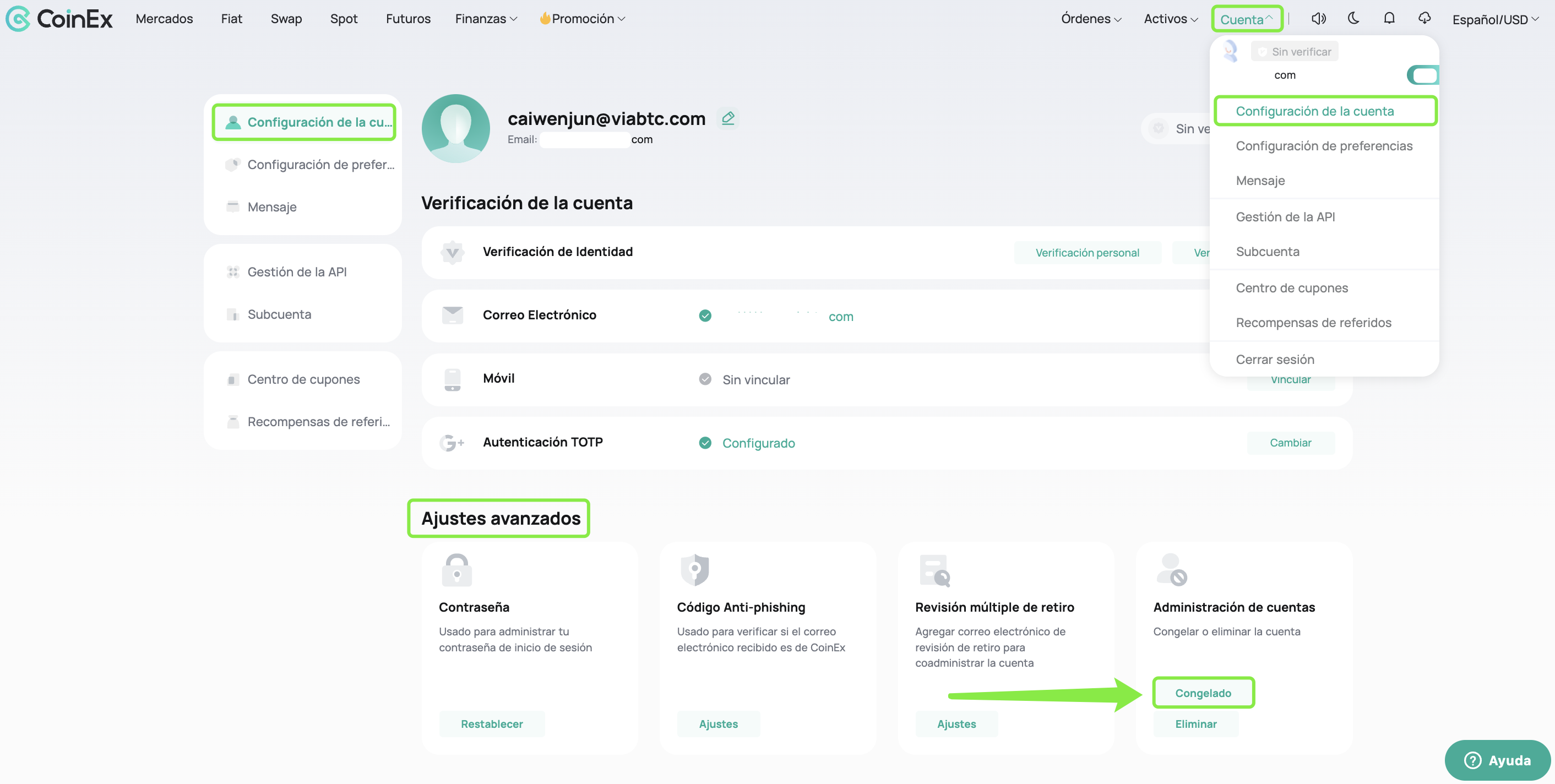Collapse the Cuenta dropdown menu
This screenshot has height=784, width=1555.
pyautogui.click(x=1247, y=19)
